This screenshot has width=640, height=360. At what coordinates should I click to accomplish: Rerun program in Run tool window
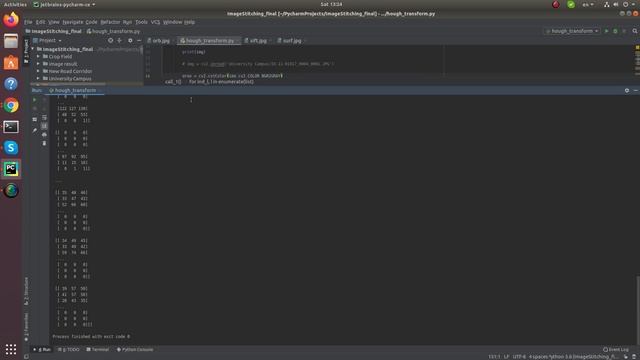35,100
